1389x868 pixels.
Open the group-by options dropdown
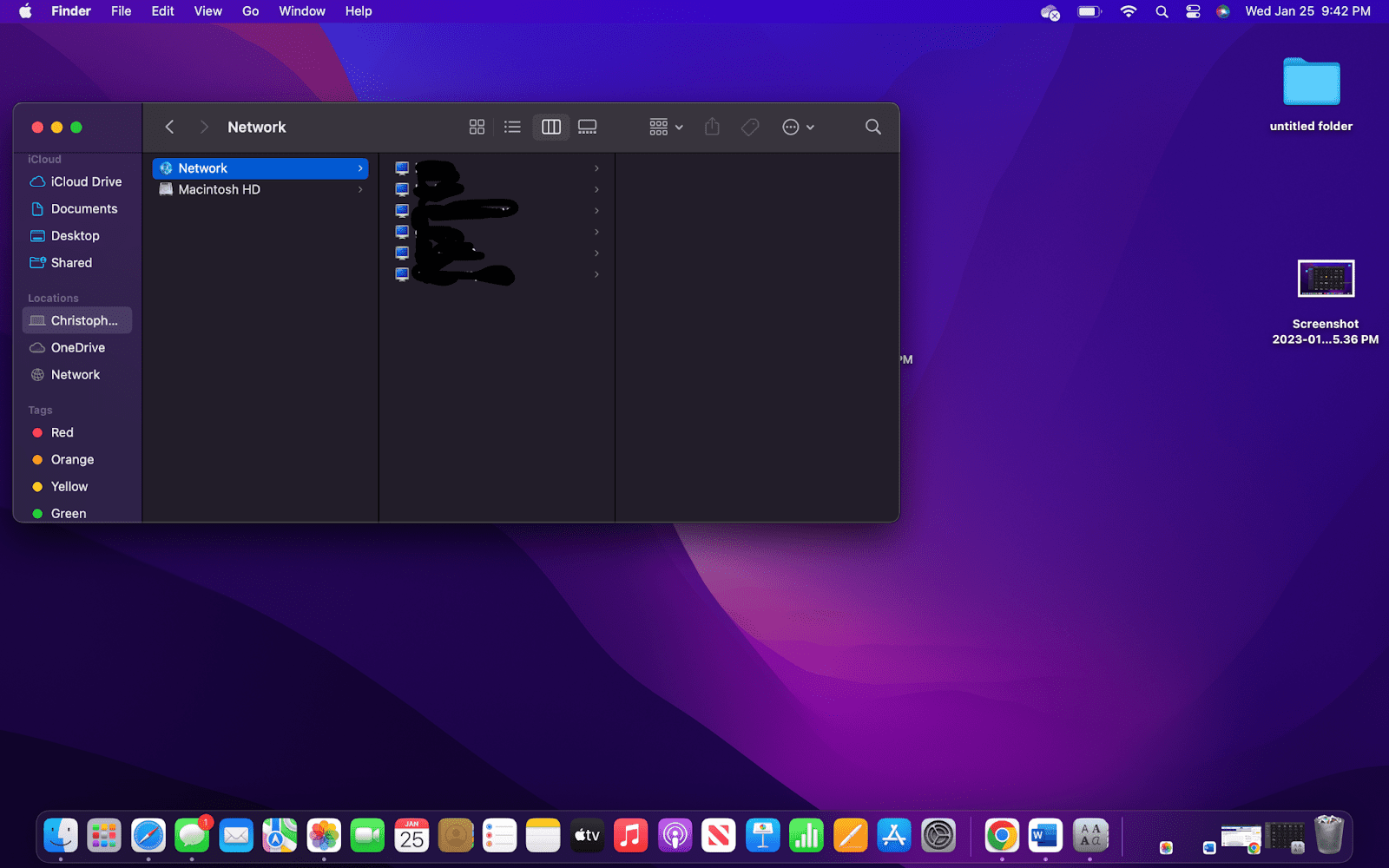(x=666, y=127)
